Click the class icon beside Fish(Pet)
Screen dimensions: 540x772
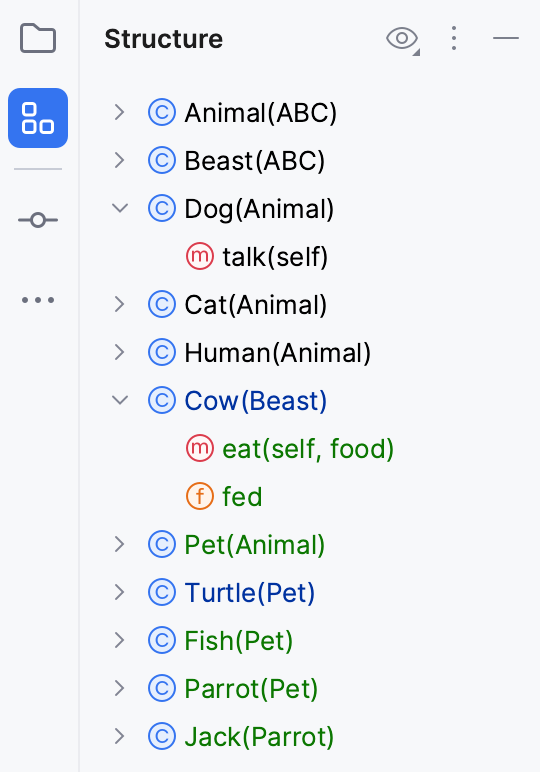click(x=162, y=641)
